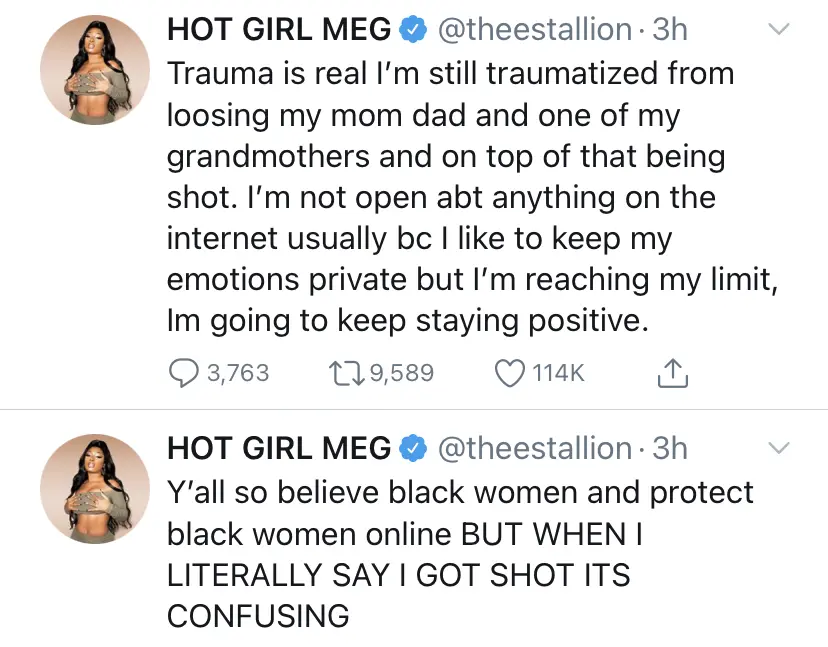
Task: Open the caret menu on the first tweet
Action: point(777,30)
